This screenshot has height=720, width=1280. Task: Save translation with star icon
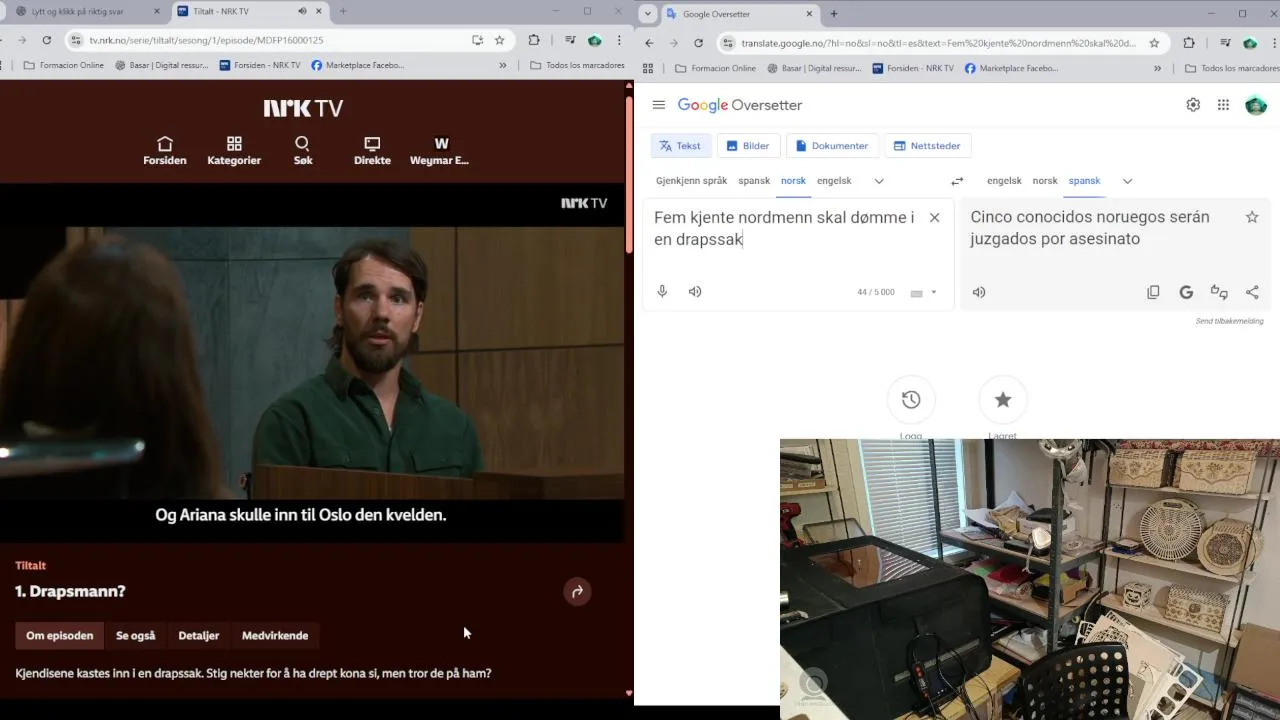pyautogui.click(x=1252, y=217)
